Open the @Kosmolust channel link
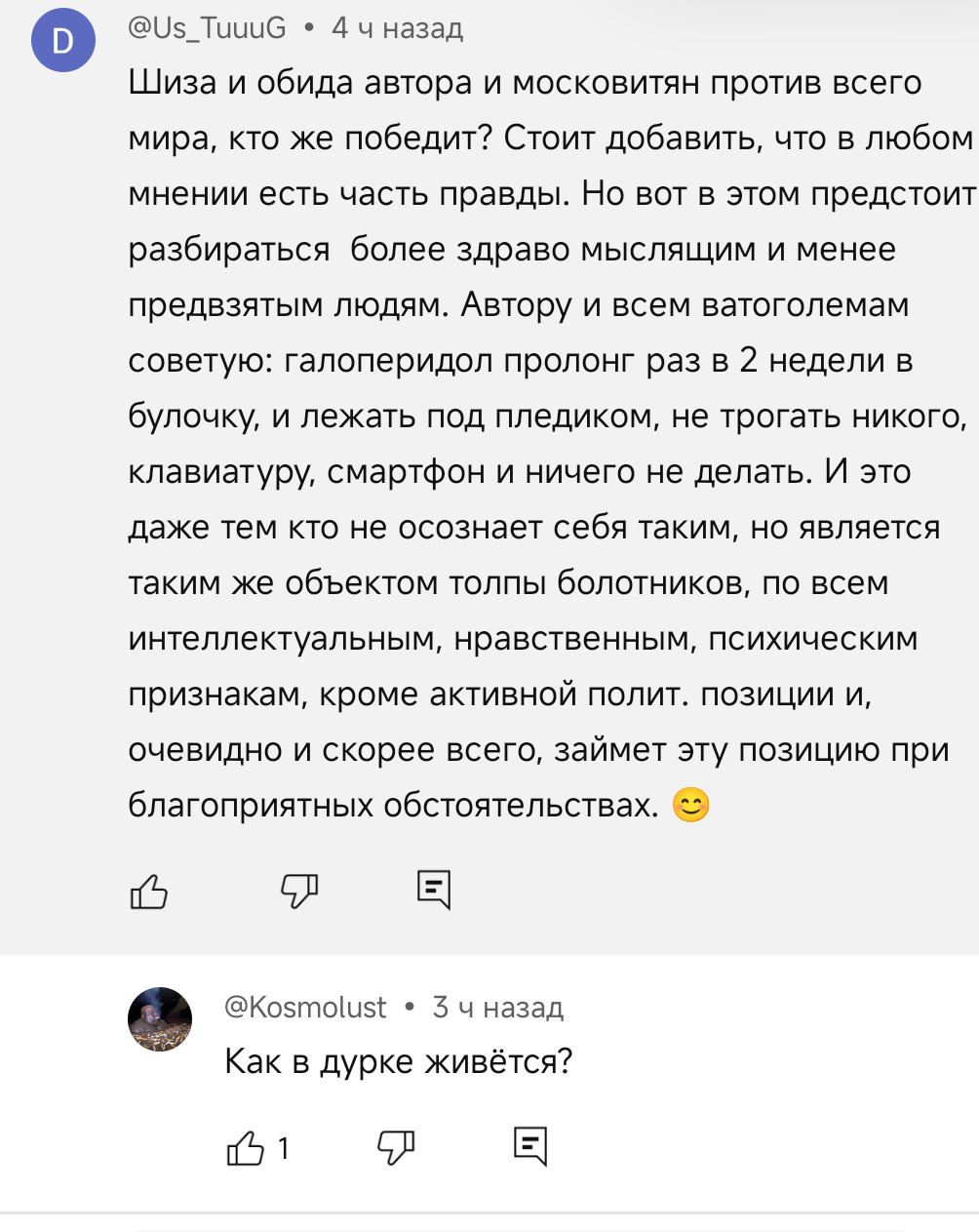Screen dimensions: 979x1232 [305, 1007]
